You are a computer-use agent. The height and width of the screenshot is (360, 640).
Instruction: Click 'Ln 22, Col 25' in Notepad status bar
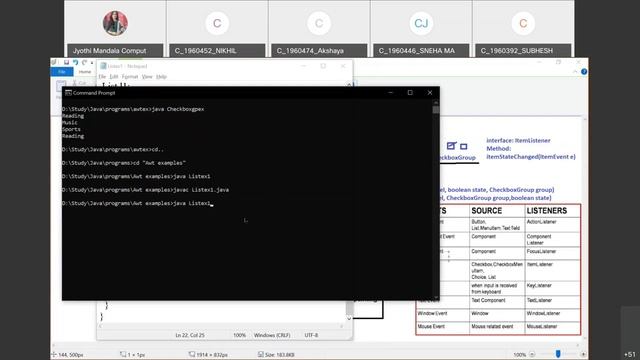tap(190, 335)
